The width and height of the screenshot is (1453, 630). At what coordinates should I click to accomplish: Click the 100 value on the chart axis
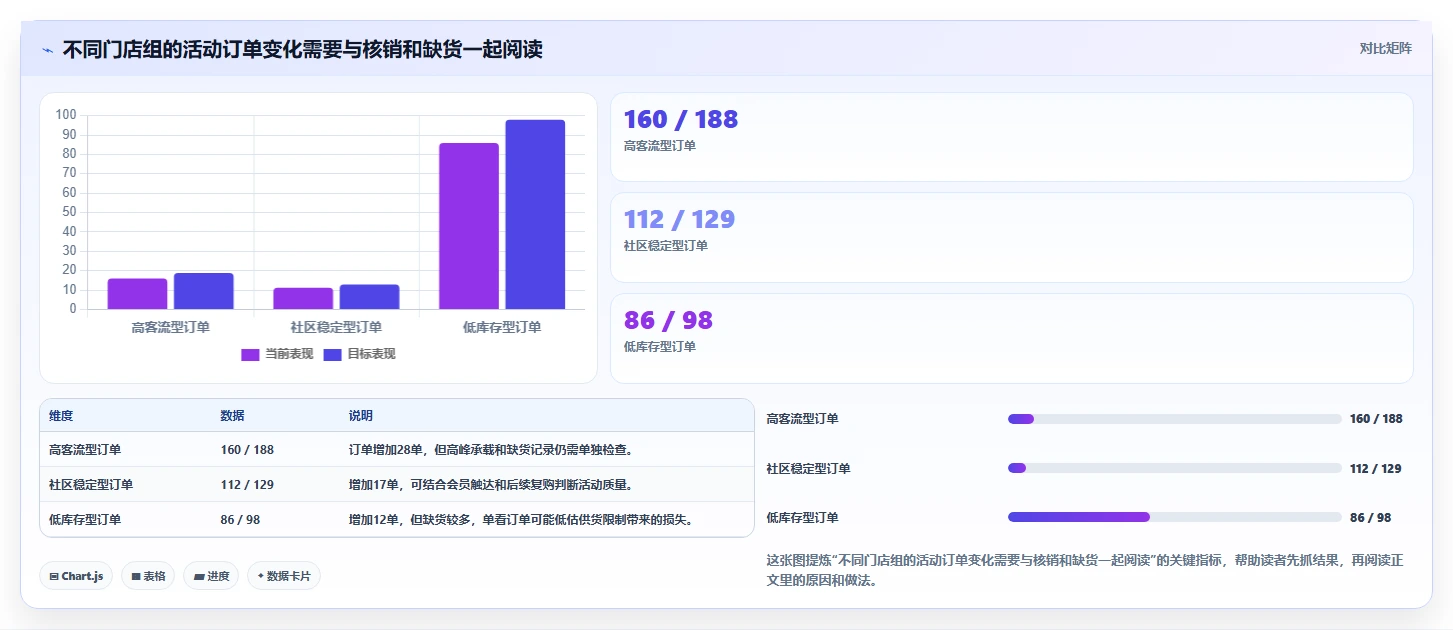pos(67,115)
